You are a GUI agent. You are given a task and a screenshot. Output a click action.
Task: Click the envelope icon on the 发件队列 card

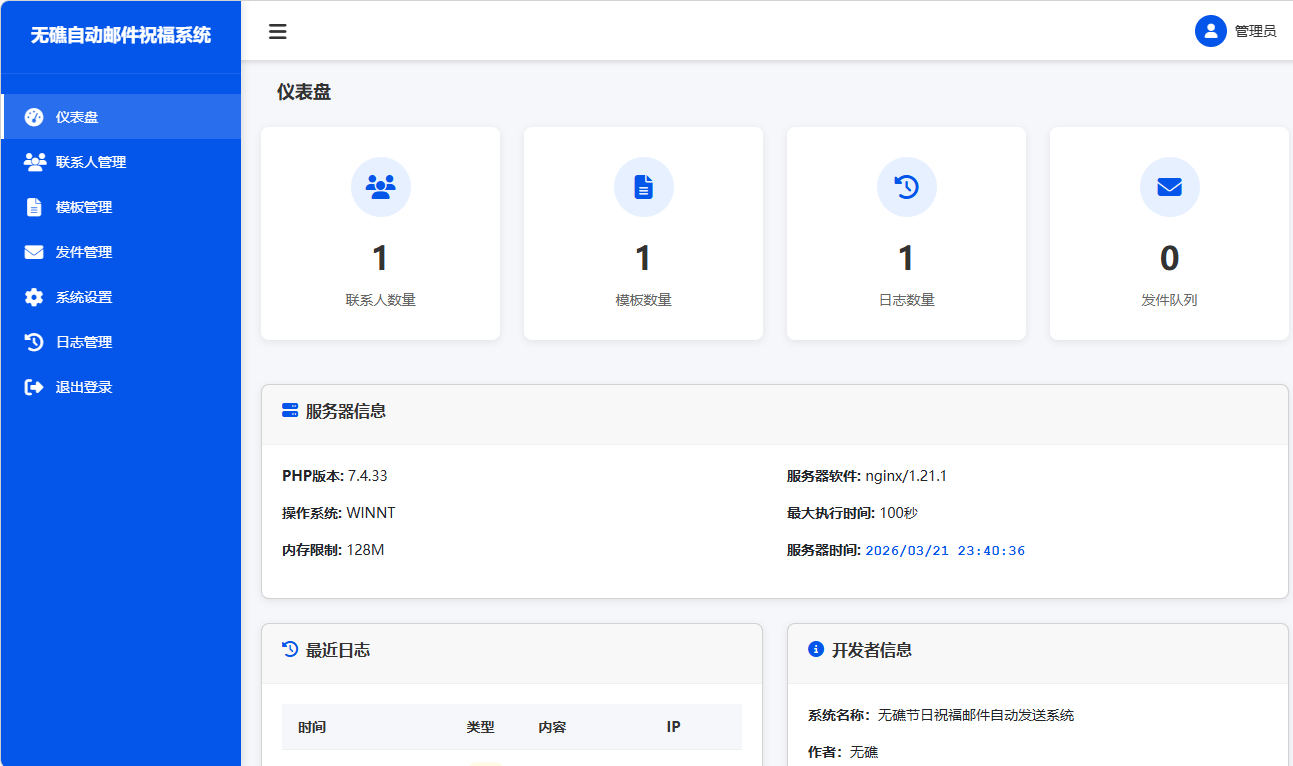(x=1169, y=186)
